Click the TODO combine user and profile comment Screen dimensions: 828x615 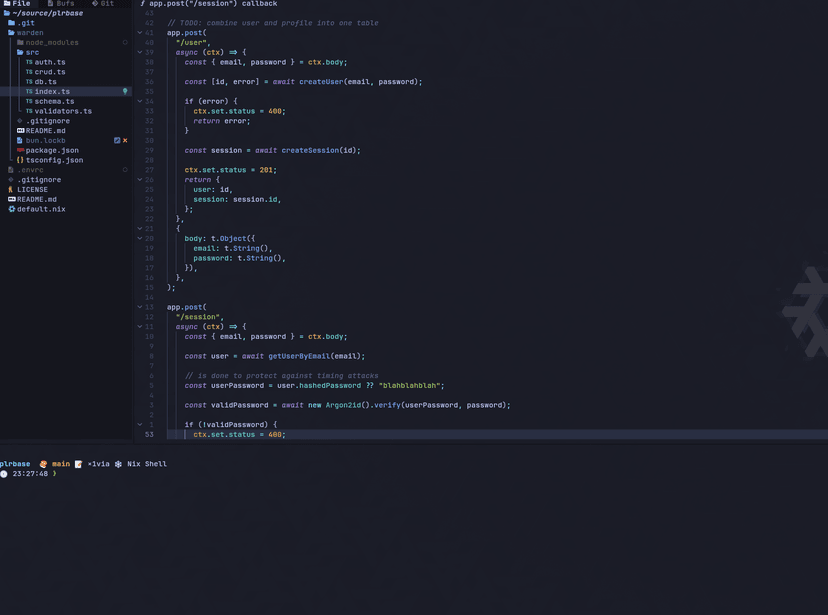pyautogui.click(x=272, y=23)
